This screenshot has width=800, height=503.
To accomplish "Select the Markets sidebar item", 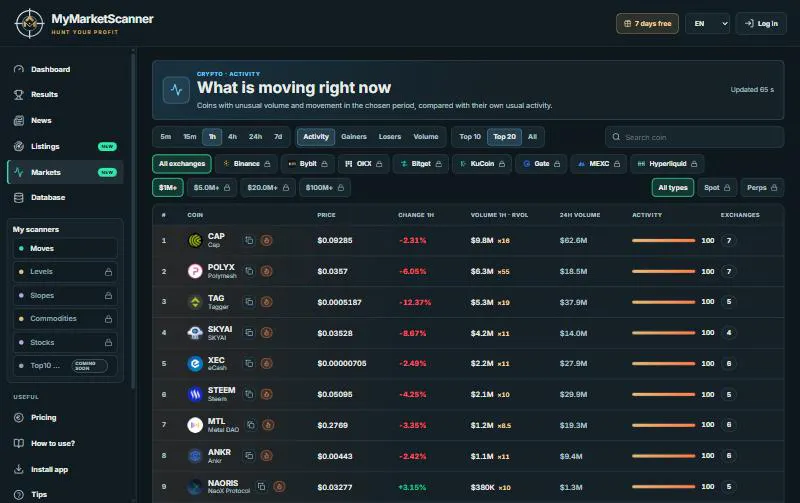I will 65,172.
